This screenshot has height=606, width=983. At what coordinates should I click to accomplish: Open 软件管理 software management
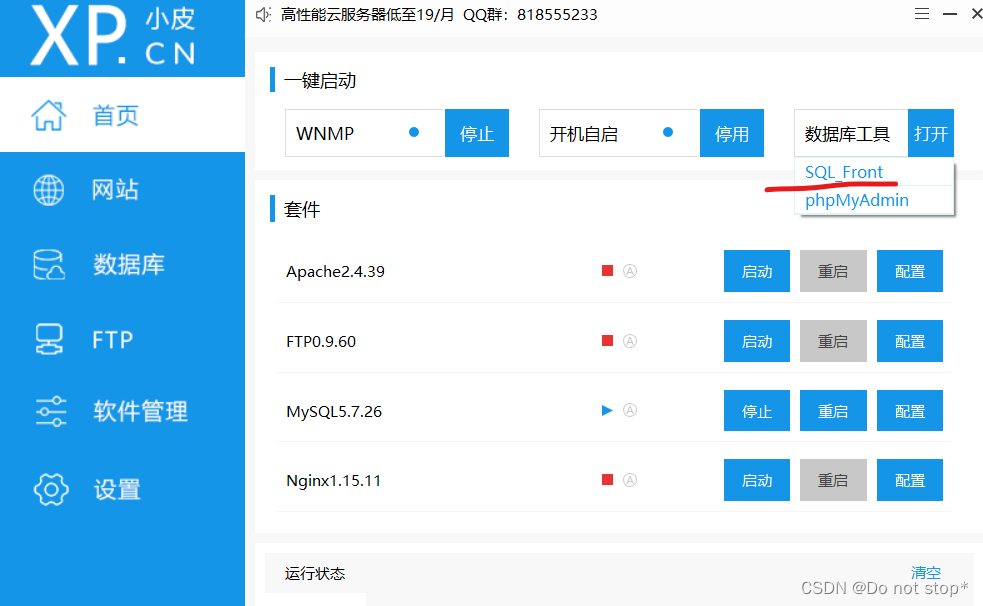(x=122, y=412)
